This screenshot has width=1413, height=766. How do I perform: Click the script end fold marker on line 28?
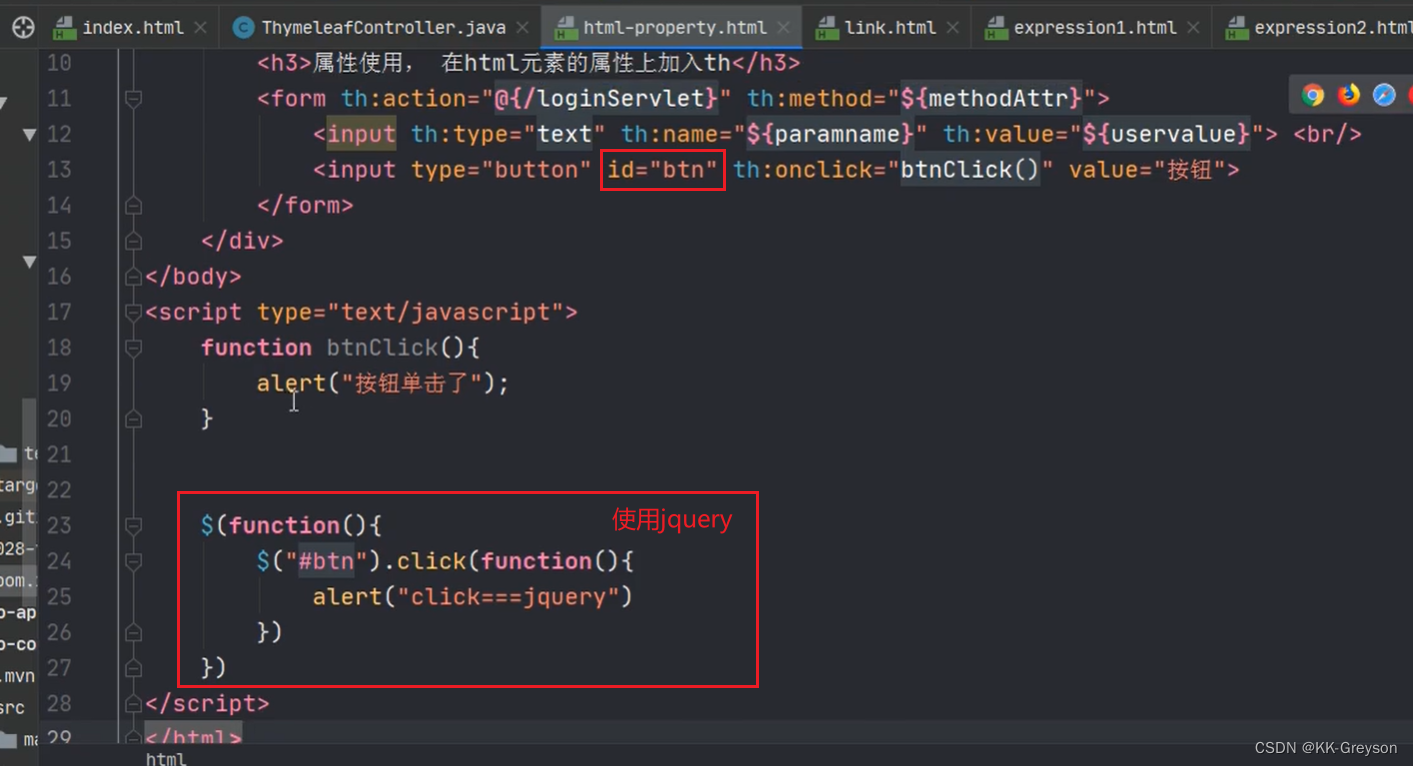pyautogui.click(x=133, y=705)
